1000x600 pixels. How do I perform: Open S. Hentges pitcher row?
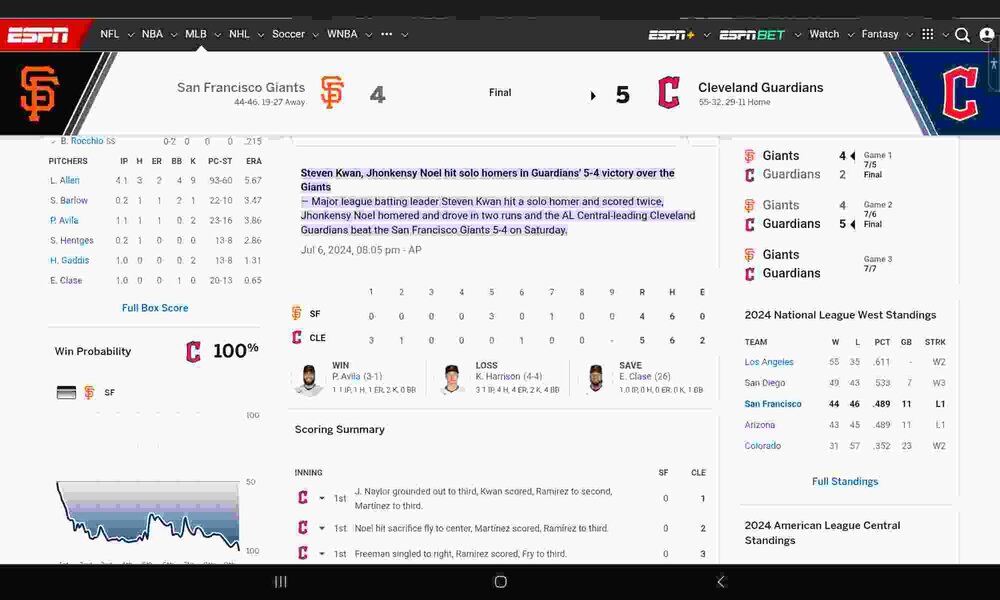click(155, 240)
